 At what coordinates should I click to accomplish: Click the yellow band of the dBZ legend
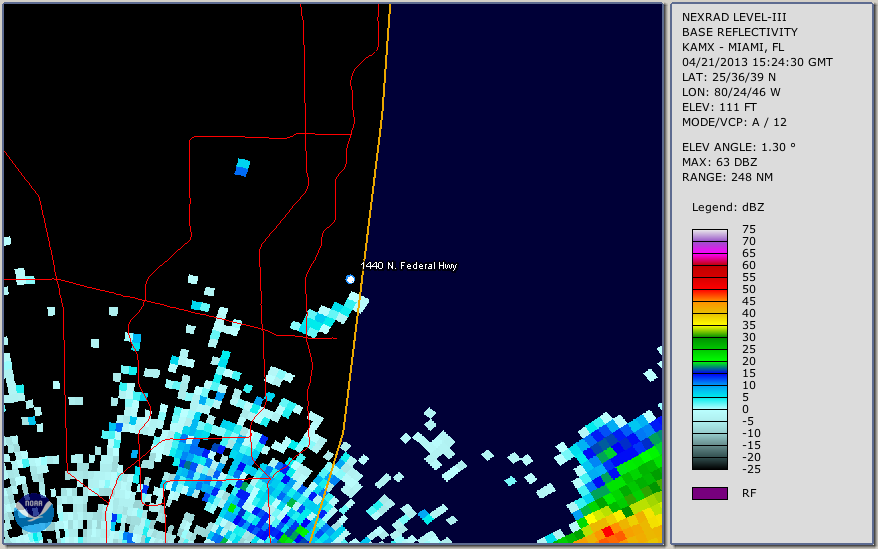click(709, 319)
